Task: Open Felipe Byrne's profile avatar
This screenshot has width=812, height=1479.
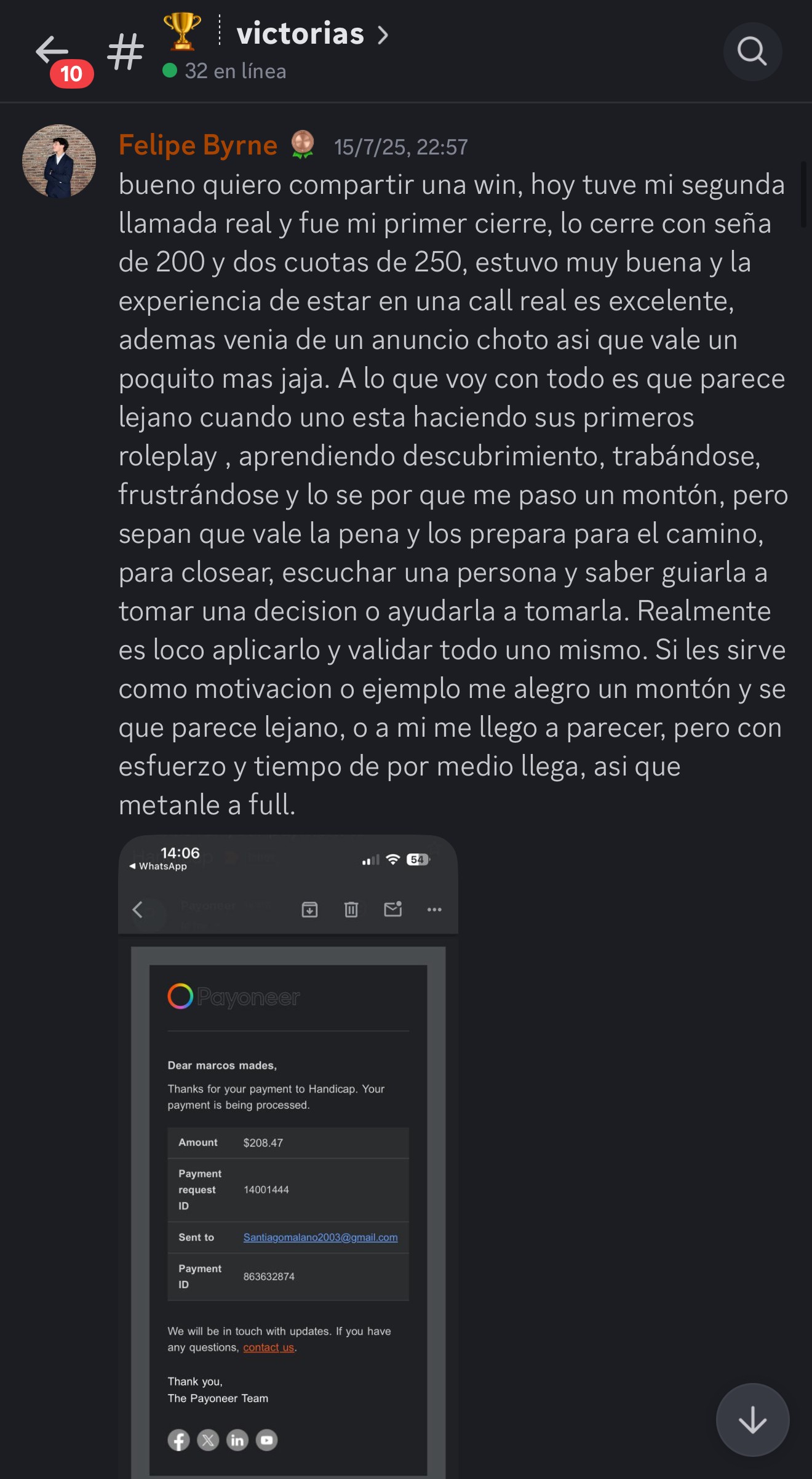Action: 59,161
